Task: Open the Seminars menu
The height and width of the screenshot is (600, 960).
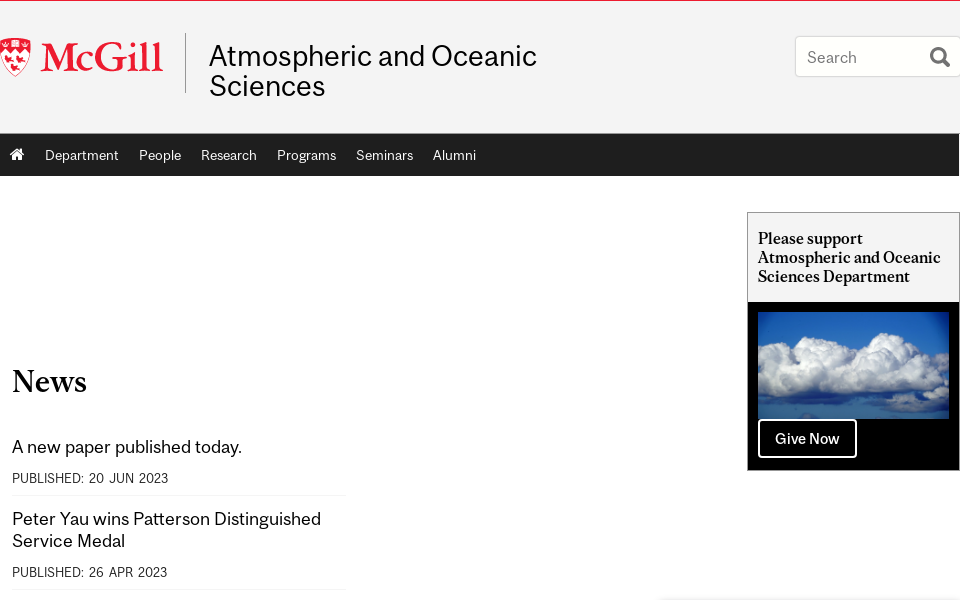Action: coord(384,155)
